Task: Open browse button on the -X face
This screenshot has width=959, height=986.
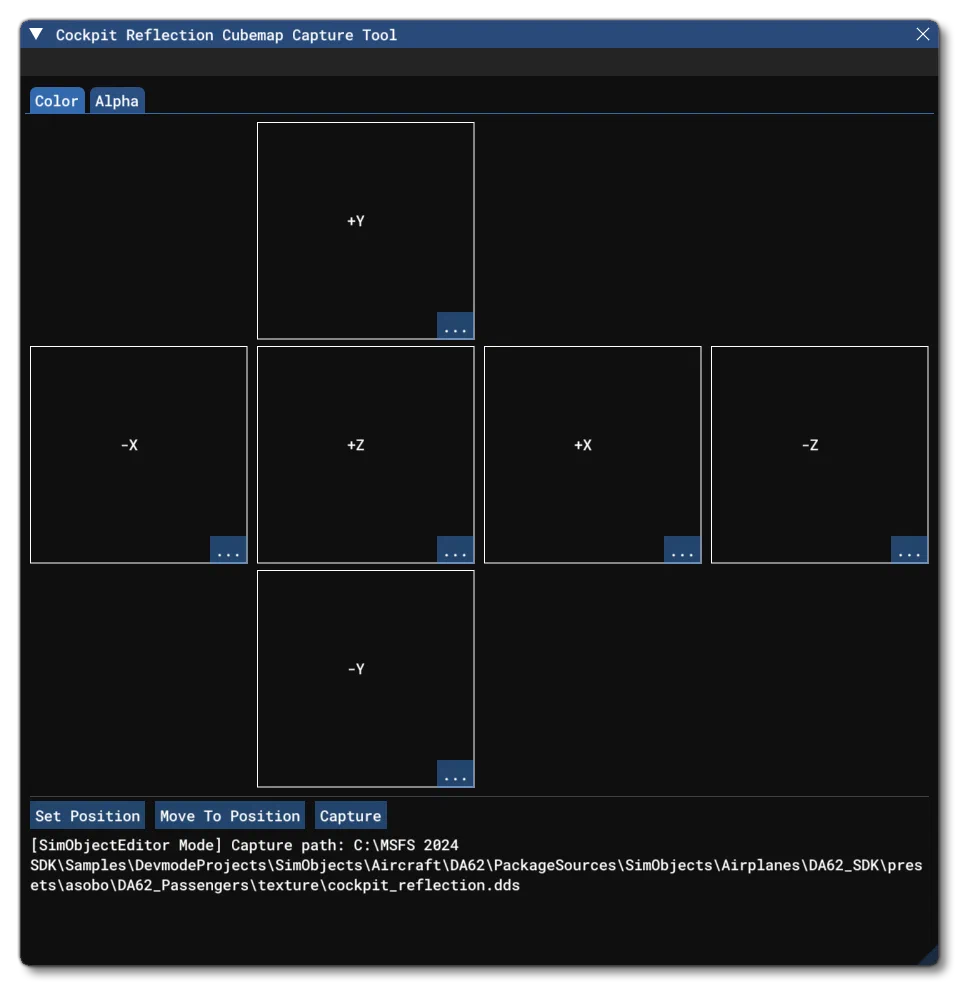Action: (x=228, y=549)
